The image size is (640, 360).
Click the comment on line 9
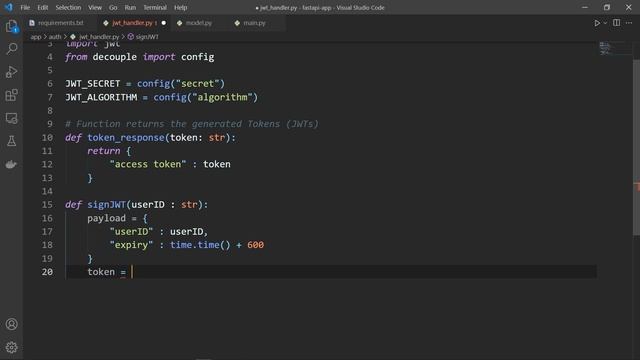coord(192,124)
